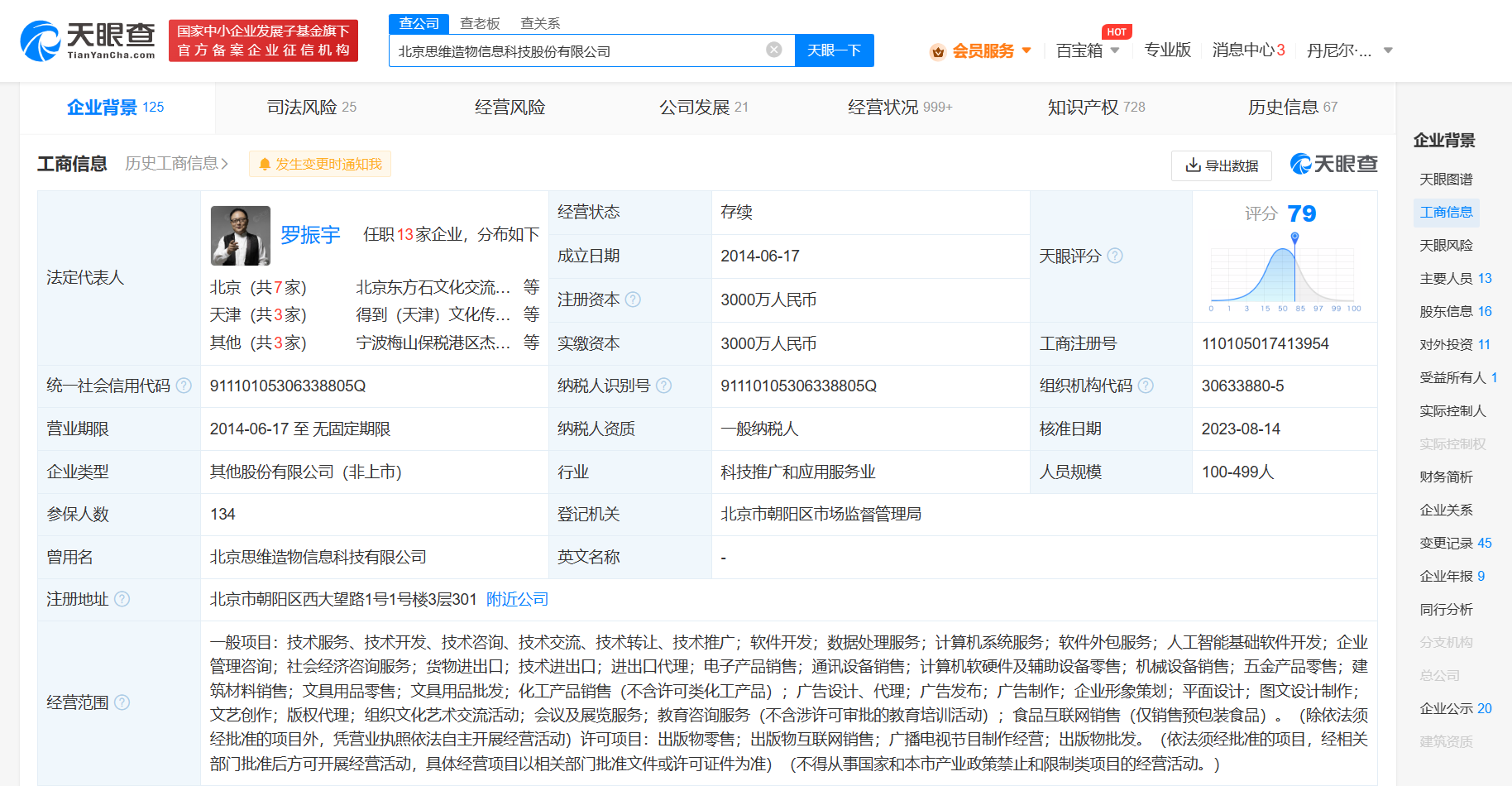
Task: Open 消息中心 notifications link
Action: tap(1248, 50)
